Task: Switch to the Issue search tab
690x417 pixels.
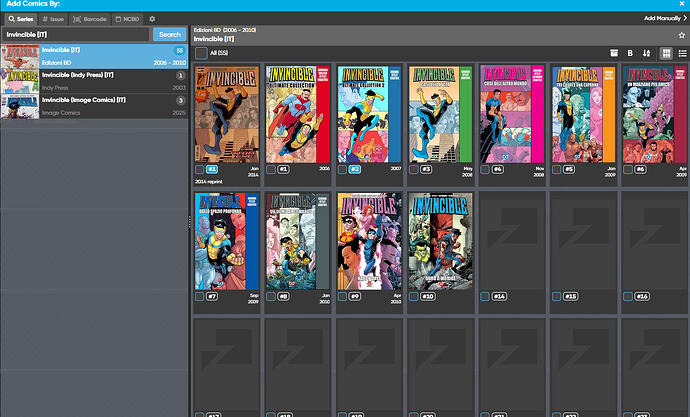Action: 53,19
